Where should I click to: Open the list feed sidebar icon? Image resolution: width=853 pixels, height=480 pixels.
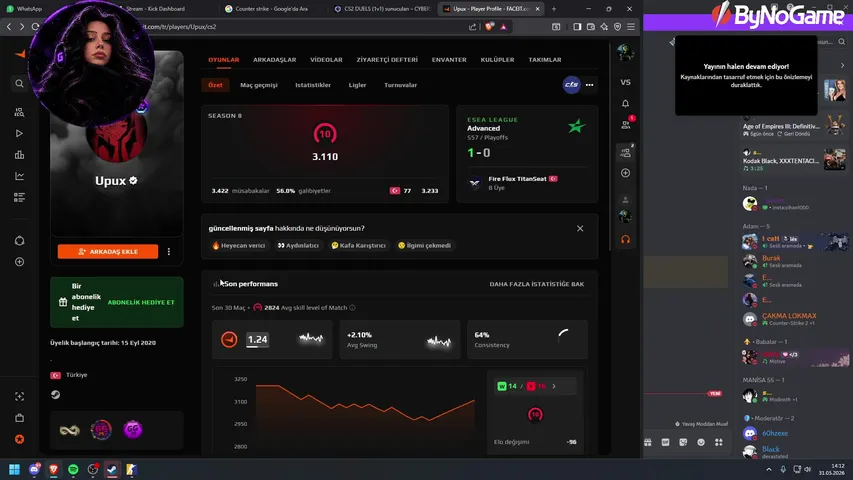click(19, 197)
